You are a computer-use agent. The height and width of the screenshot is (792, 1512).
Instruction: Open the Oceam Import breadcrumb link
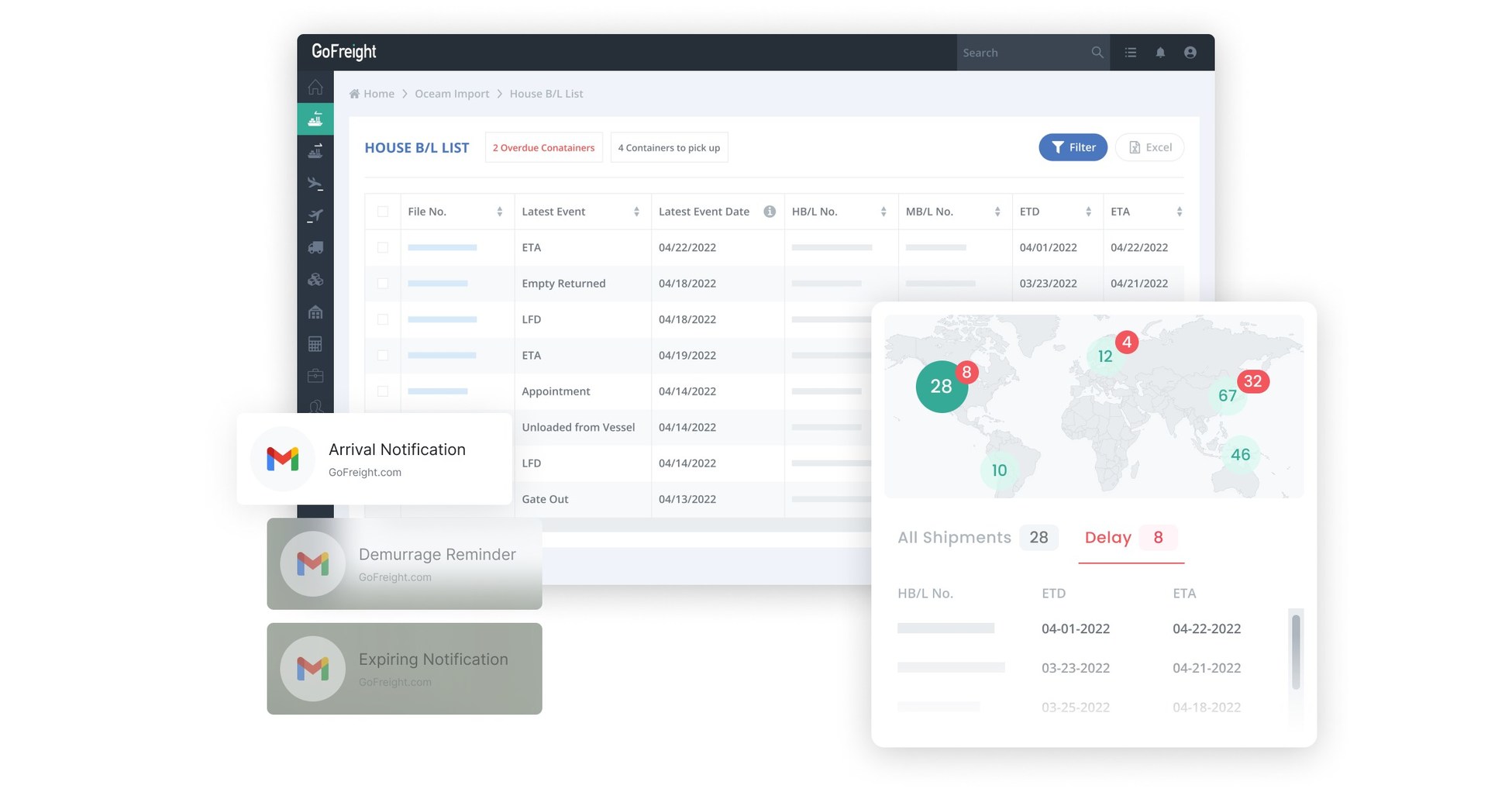[452, 93]
